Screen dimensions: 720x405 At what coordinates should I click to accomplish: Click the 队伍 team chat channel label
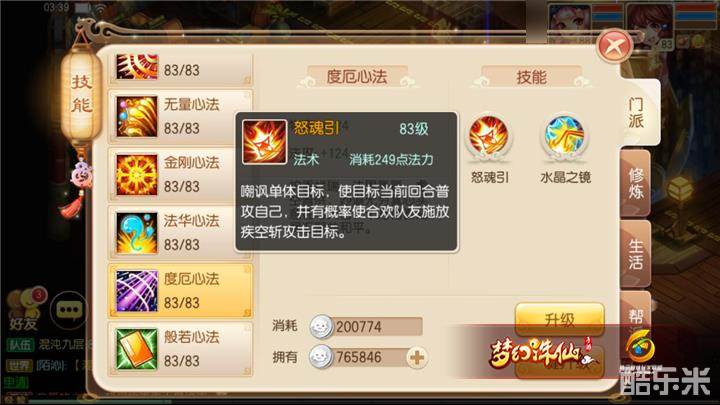(21, 345)
